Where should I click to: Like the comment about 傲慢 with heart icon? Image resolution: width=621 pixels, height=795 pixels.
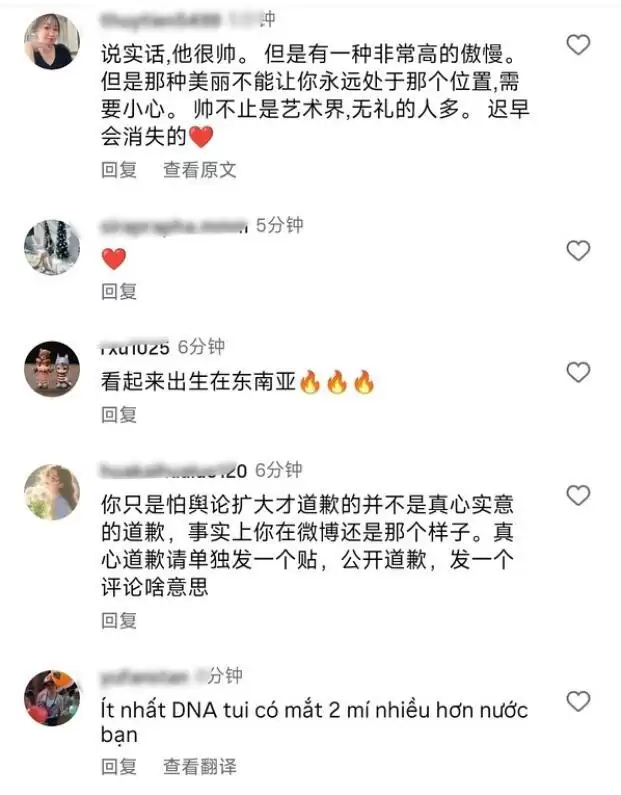click(x=578, y=45)
